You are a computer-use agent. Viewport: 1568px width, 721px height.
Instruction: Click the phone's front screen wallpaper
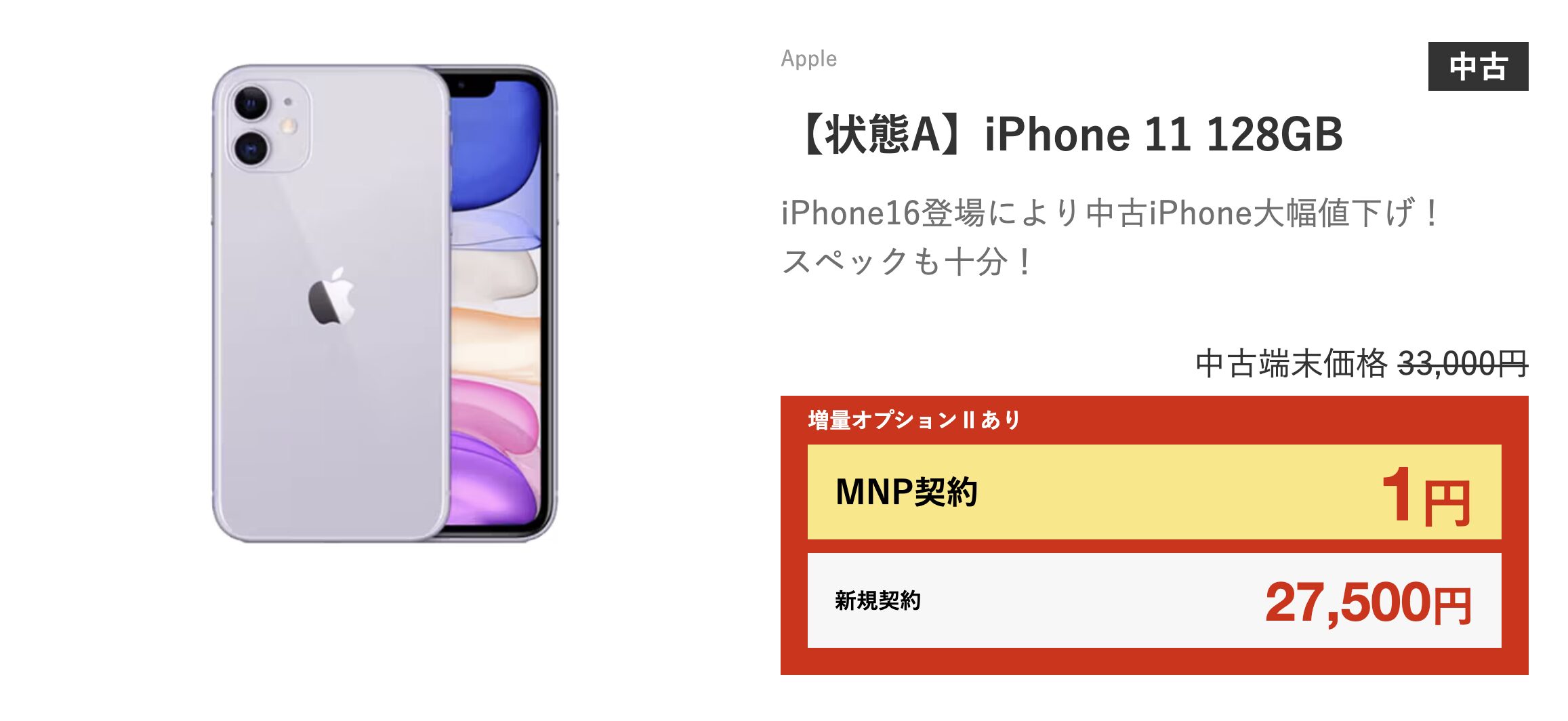(x=498, y=304)
